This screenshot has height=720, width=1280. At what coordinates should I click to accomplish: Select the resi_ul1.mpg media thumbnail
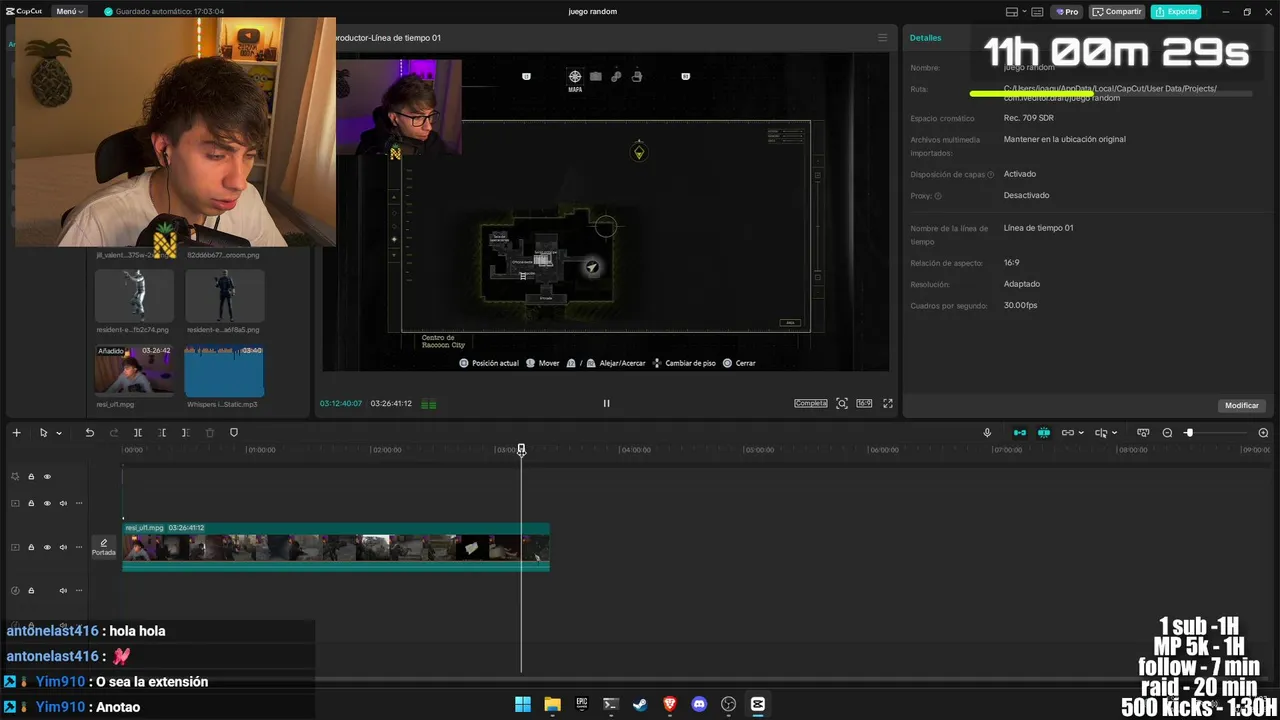(x=134, y=370)
